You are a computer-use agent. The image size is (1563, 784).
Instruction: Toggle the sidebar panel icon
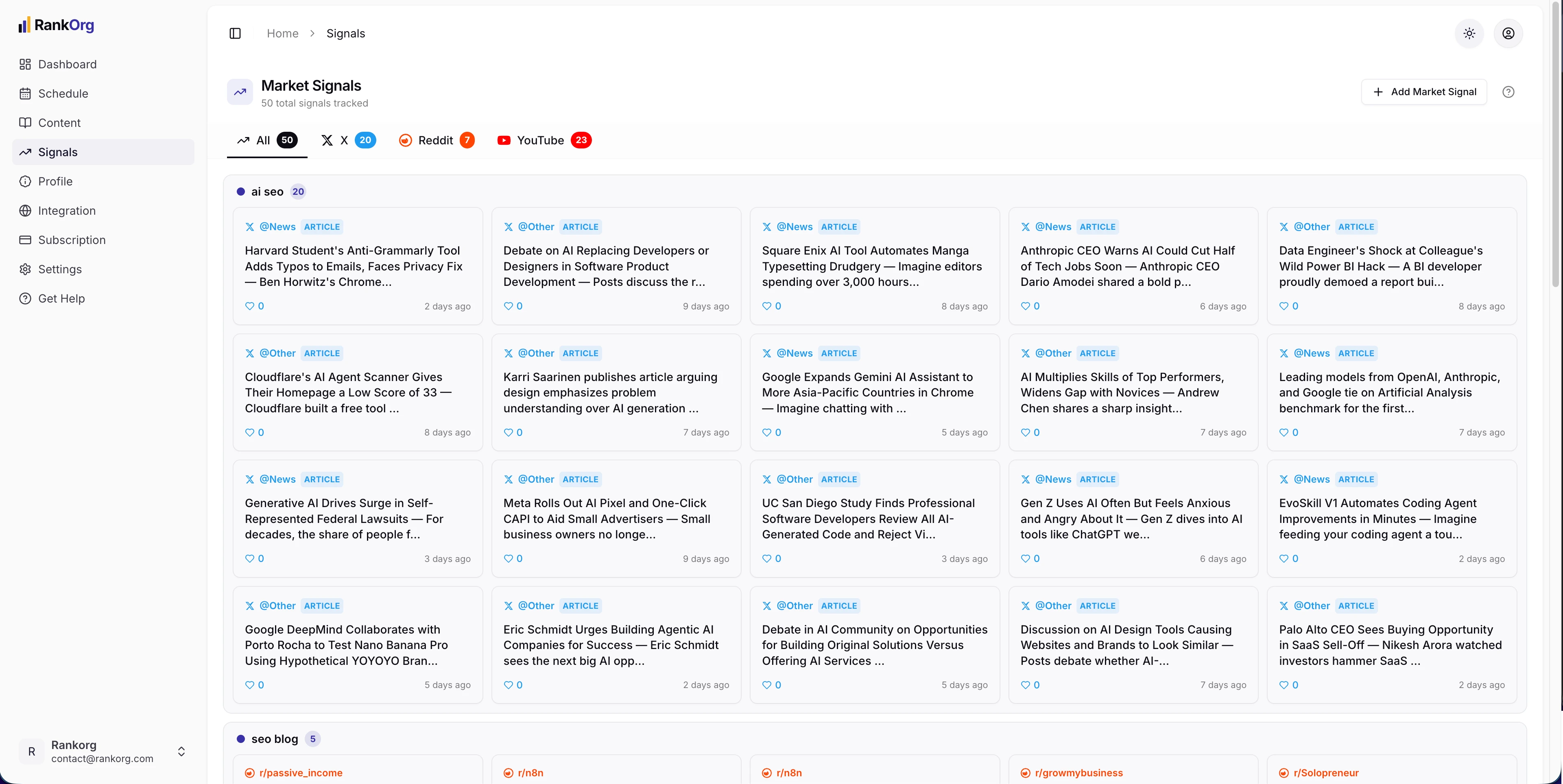pos(235,33)
